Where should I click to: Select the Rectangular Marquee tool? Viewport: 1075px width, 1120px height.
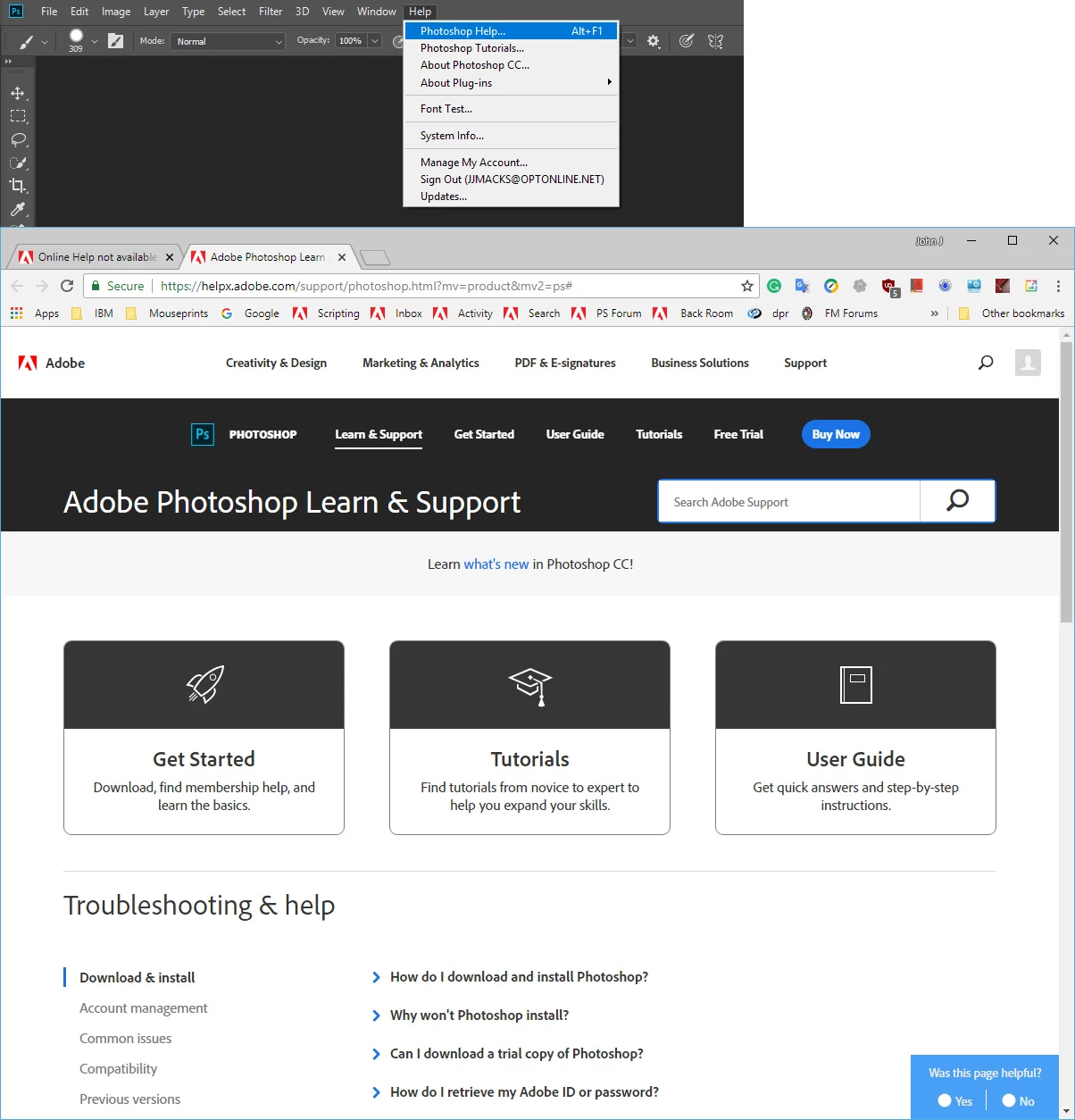[18, 116]
